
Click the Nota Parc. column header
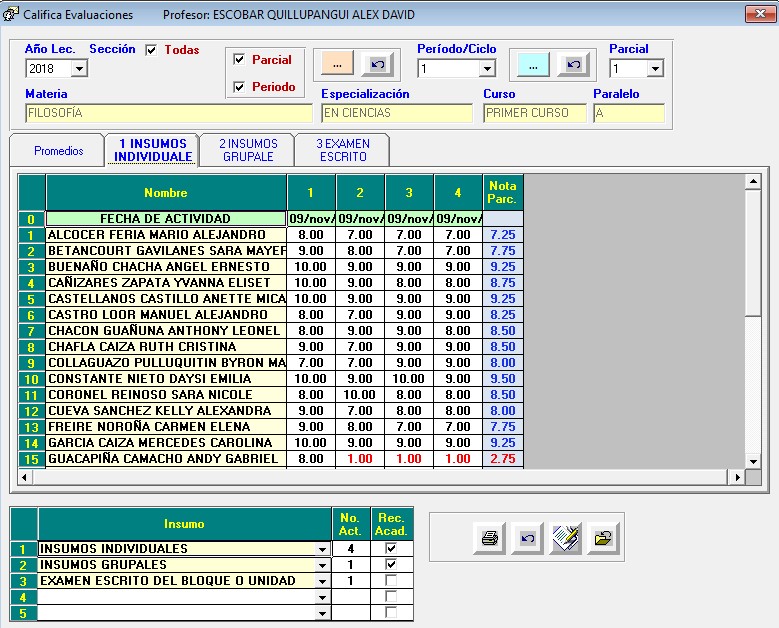coord(502,192)
